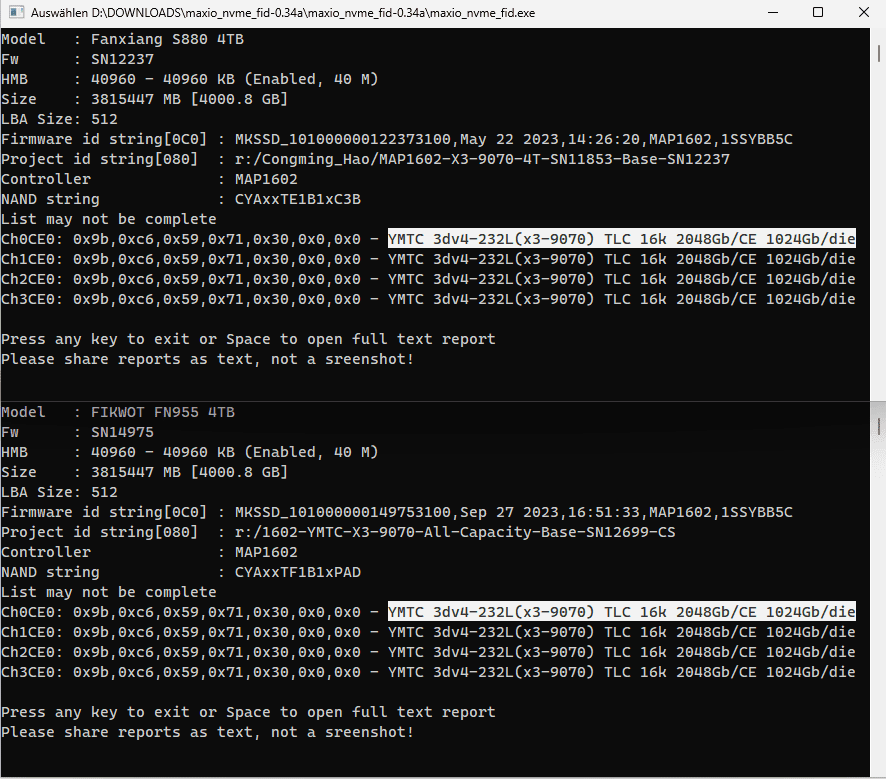Image resolution: width=886 pixels, height=779 pixels.
Task: Click firmware value 'SN14975'
Action: tap(123, 432)
